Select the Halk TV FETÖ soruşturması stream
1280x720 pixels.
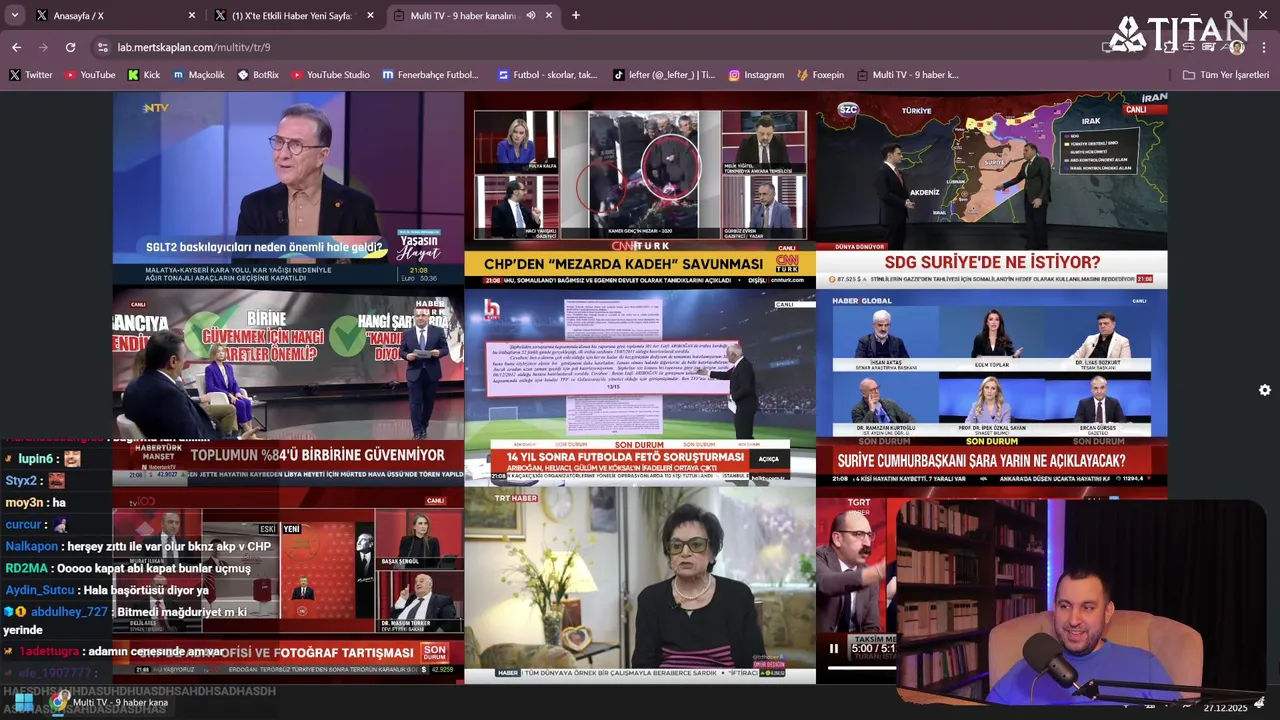coord(640,386)
